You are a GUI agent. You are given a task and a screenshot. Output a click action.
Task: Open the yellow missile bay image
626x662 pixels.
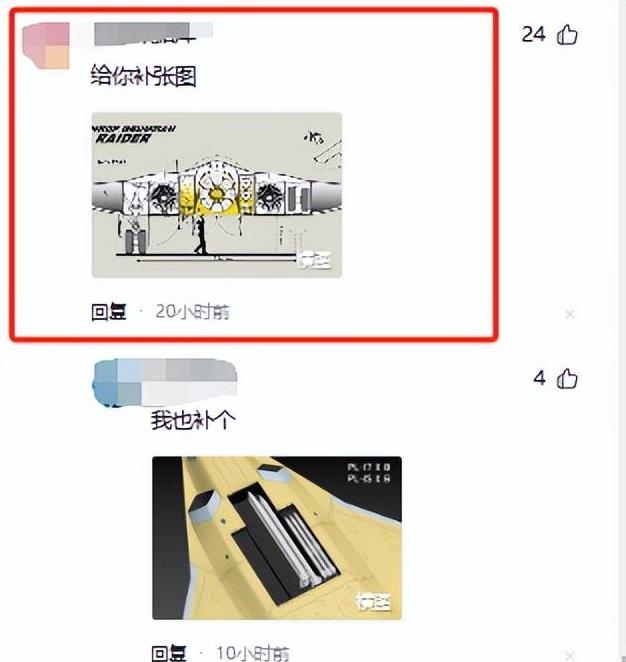pyautogui.click(x=277, y=538)
